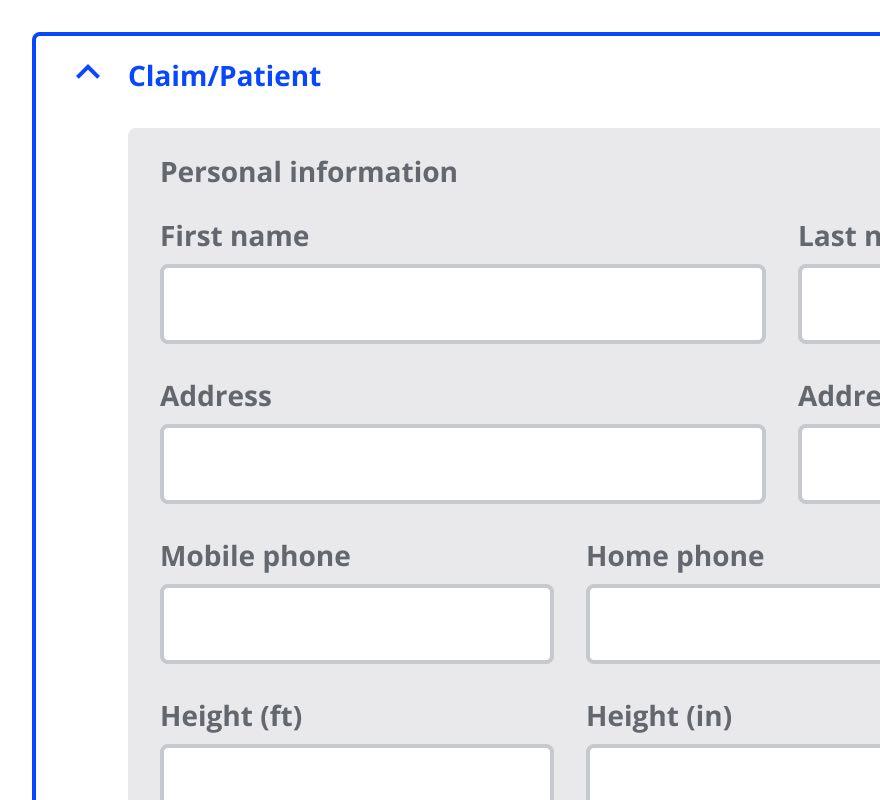Click into the Last name field
This screenshot has height=800, width=880.
(840, 304)
